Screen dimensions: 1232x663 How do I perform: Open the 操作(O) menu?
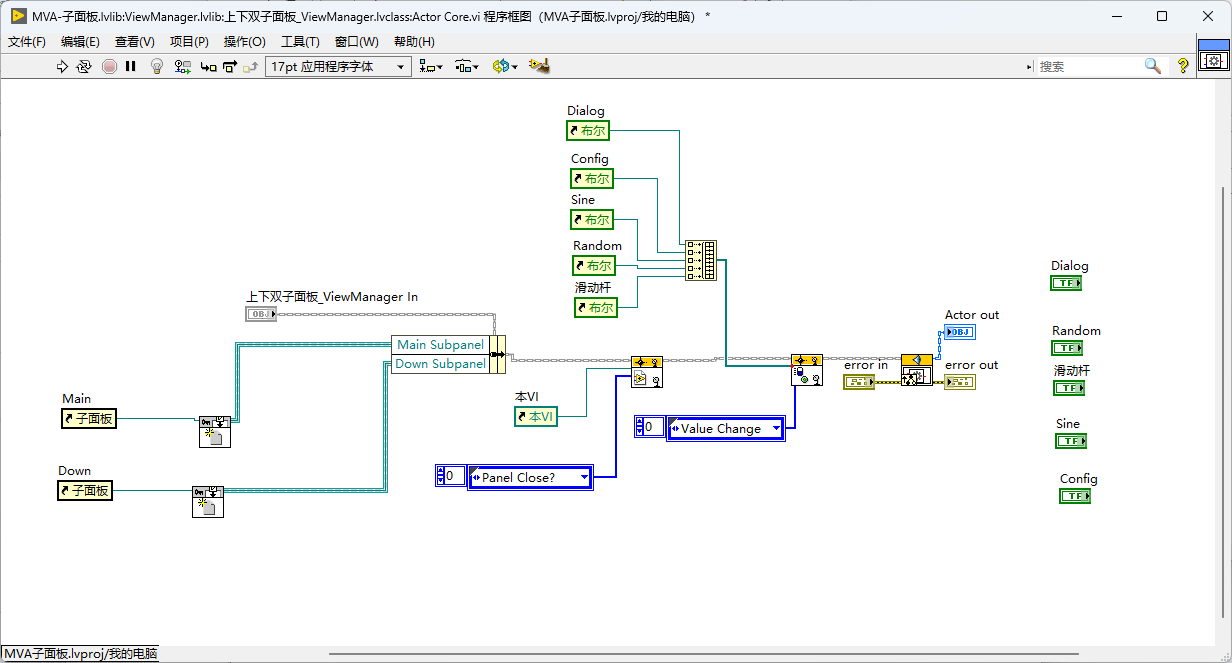pyautogui.click(x=244, y=41)
